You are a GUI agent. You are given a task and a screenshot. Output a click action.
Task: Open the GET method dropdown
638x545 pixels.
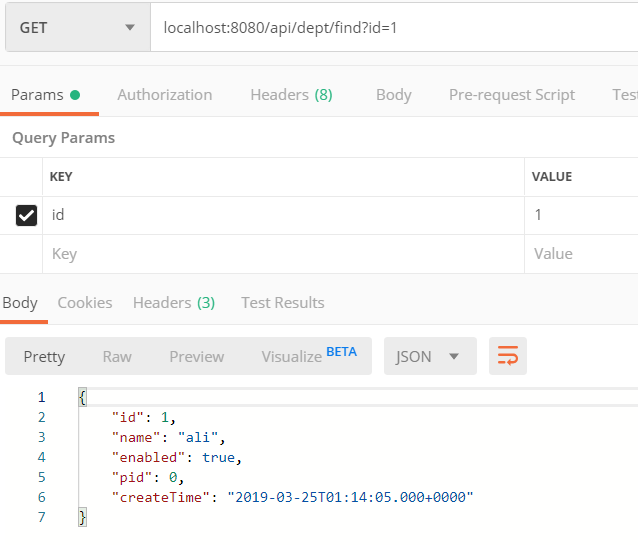point(76,28)
